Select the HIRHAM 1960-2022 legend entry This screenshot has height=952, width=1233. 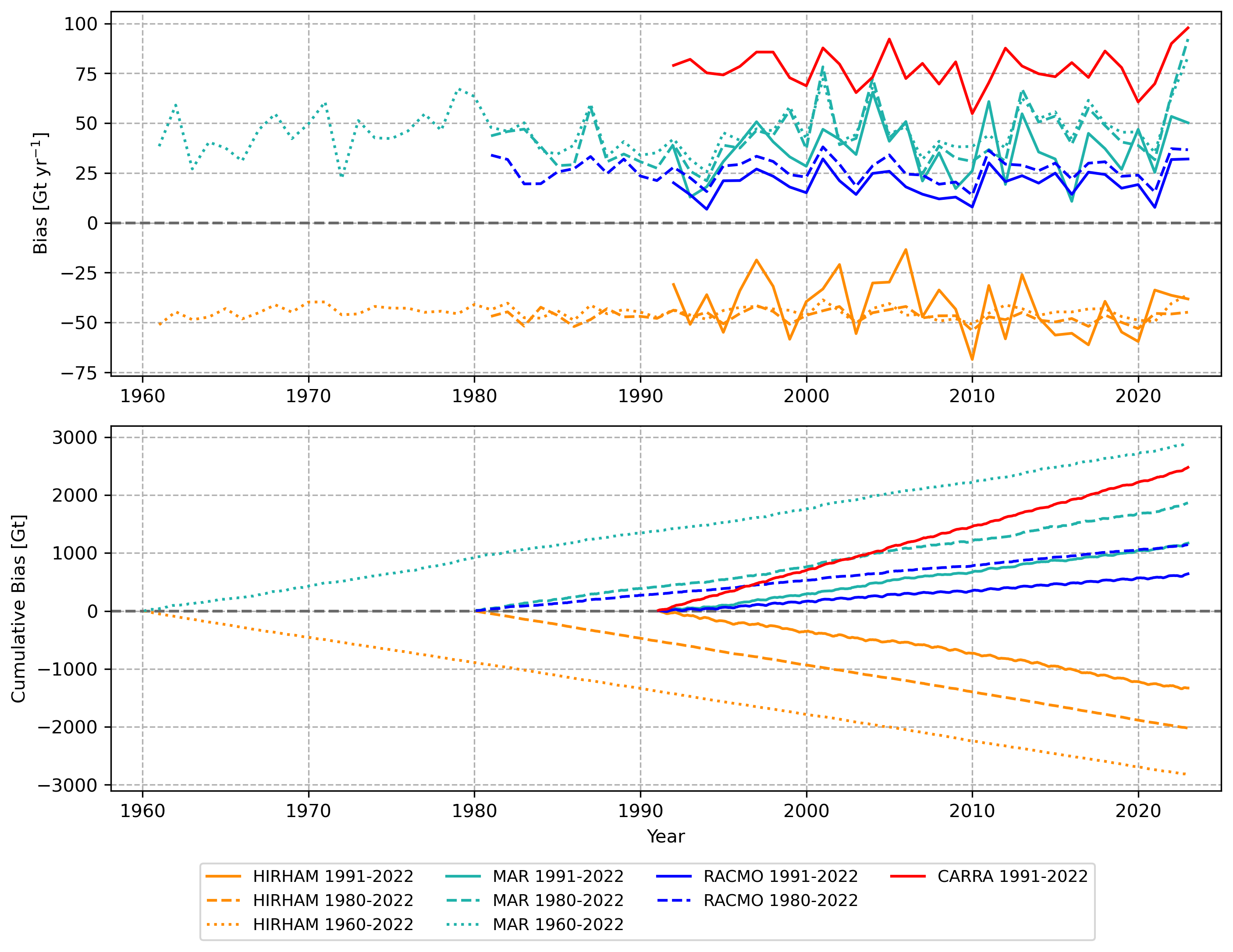(x=333, y=925)
